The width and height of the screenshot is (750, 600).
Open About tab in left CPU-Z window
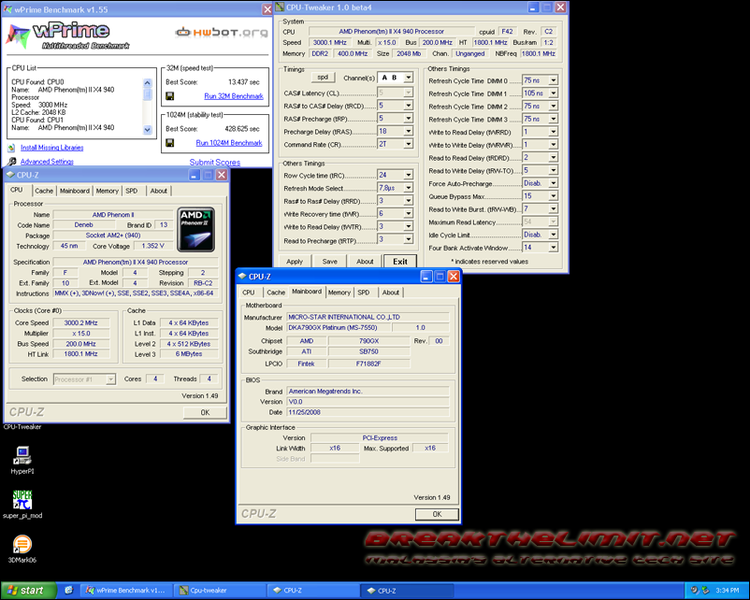click(159, 191)
